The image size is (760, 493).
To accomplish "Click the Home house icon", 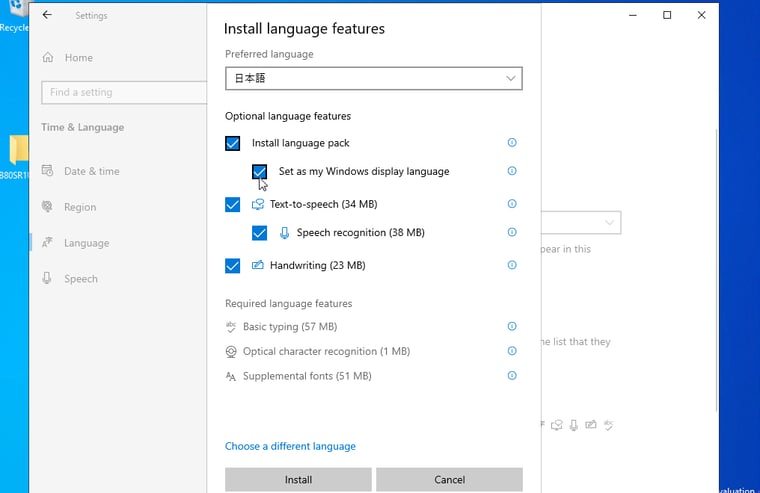I will click(48, 58).
